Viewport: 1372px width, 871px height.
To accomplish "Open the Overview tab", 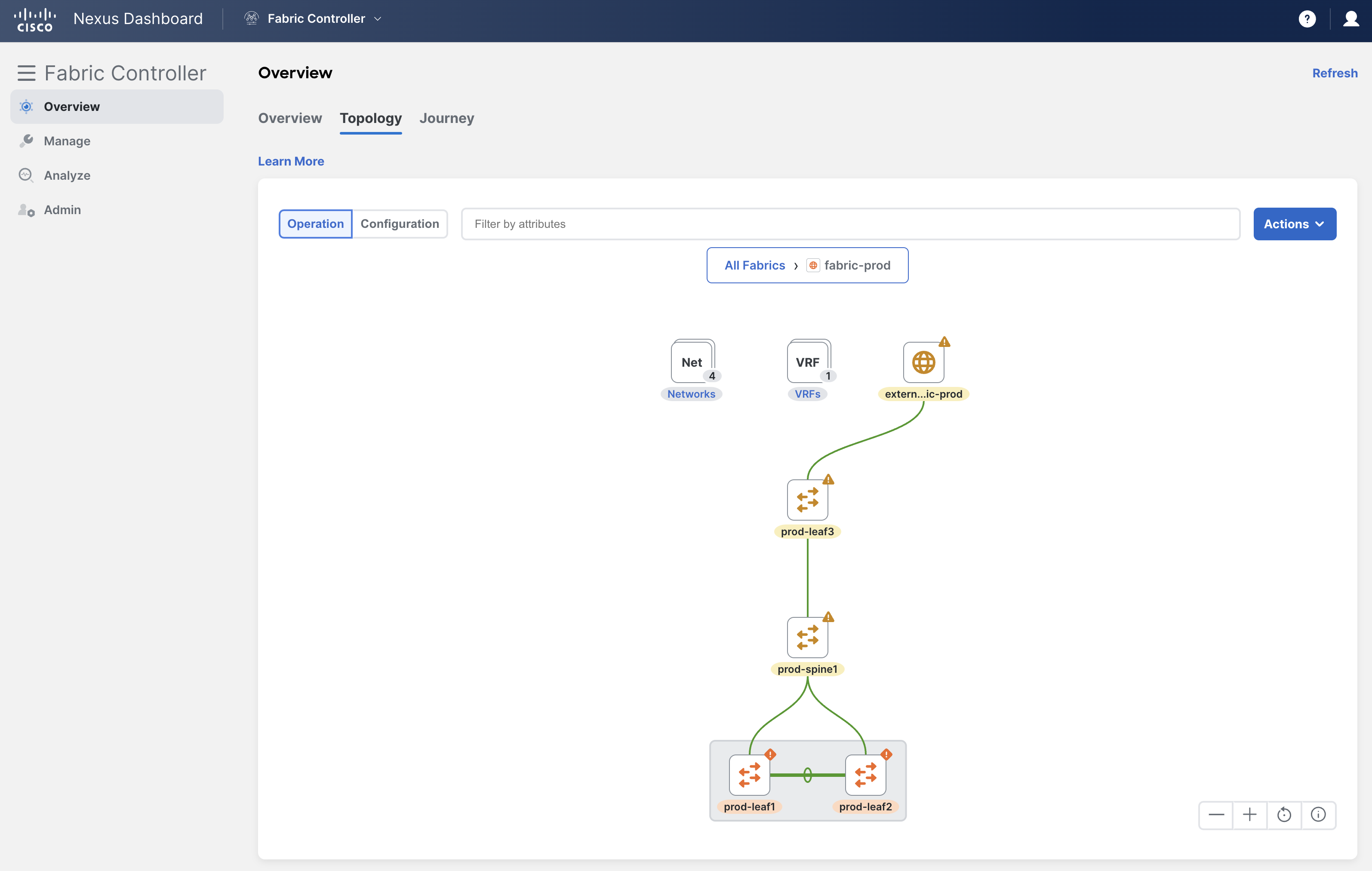I will [290, 118].
